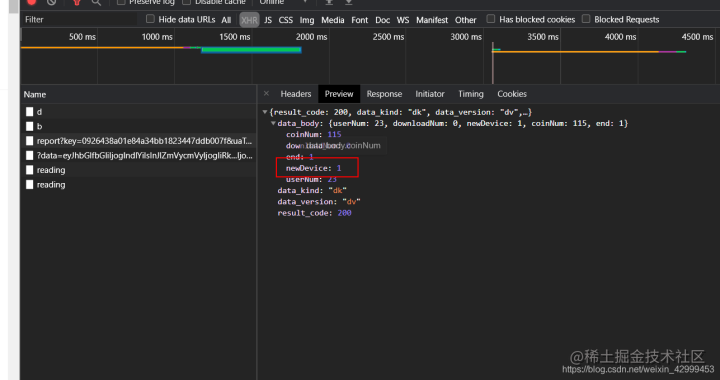The width and height of the screenshot is (720, 380).
Task: Open the Response tab
Action: (384, 94)
